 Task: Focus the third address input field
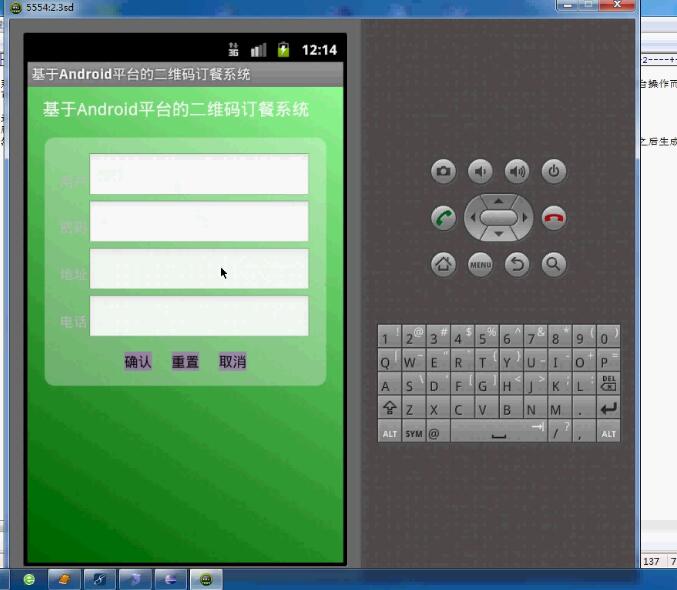click(199, 269)
